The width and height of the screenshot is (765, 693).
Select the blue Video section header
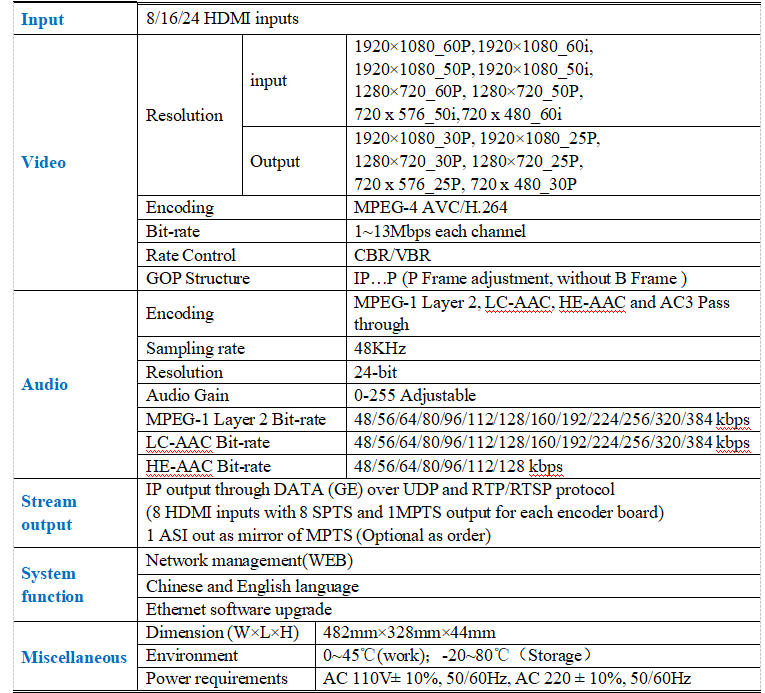pyautogui.click(x=44, y=162)
